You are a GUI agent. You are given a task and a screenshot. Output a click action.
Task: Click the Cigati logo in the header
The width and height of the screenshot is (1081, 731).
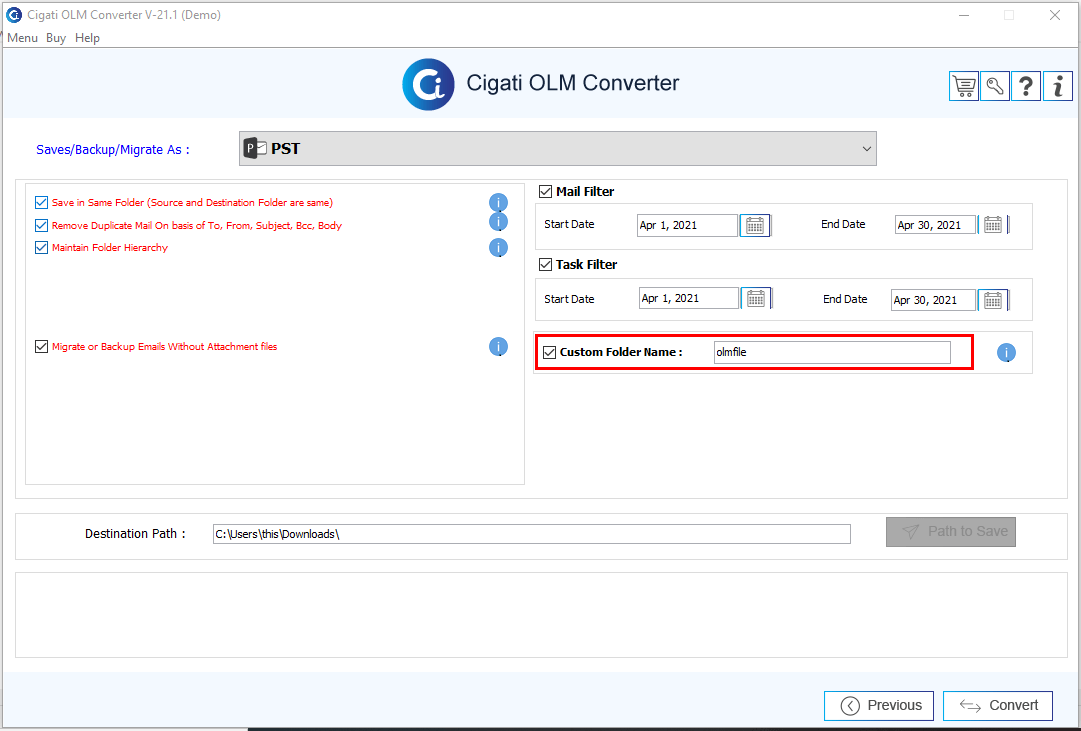[x=428, y=84]
